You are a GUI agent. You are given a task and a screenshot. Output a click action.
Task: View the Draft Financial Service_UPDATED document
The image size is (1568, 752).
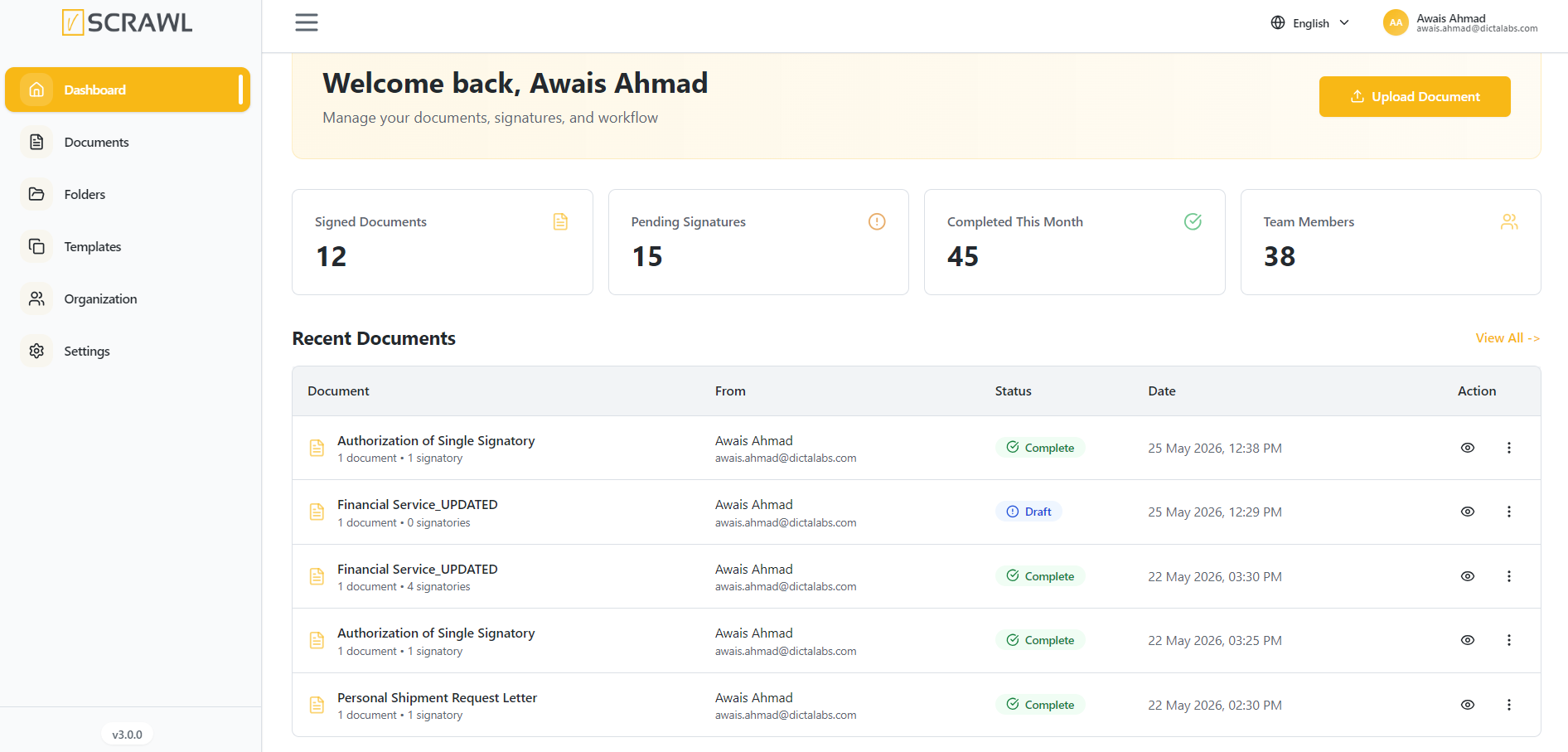click(x=1468, y=512)
